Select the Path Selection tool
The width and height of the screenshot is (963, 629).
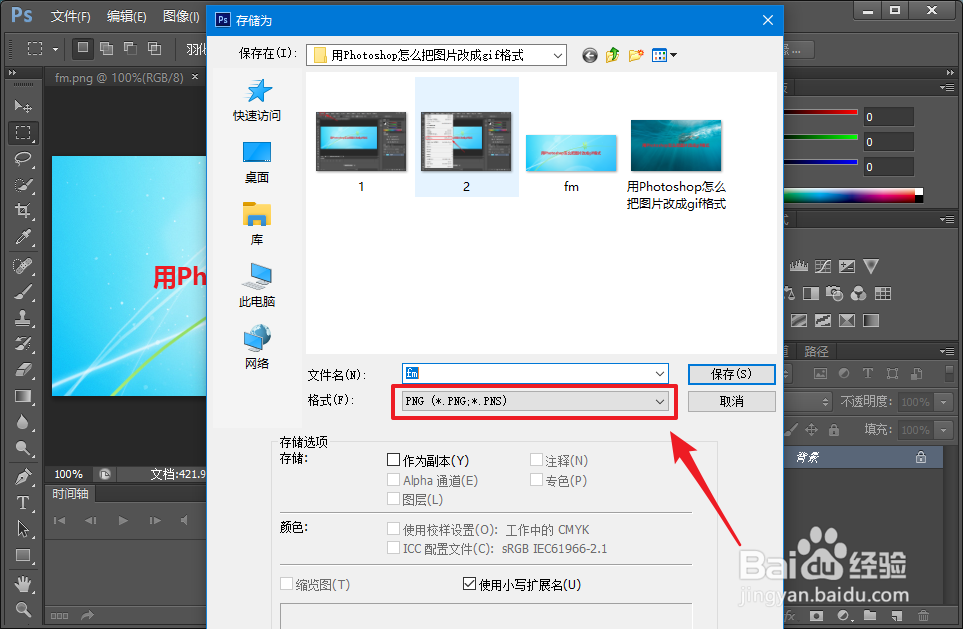click(23, 529)
